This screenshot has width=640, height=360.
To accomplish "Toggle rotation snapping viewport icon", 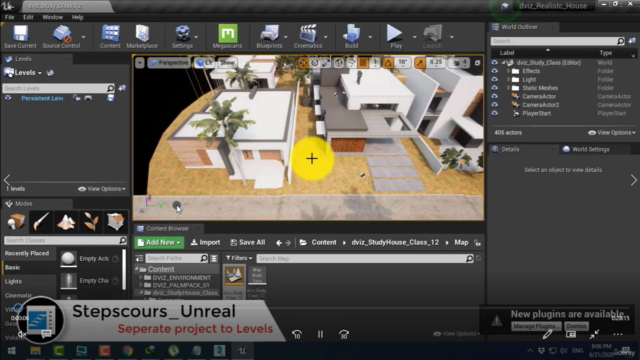I will coord(388,63).
